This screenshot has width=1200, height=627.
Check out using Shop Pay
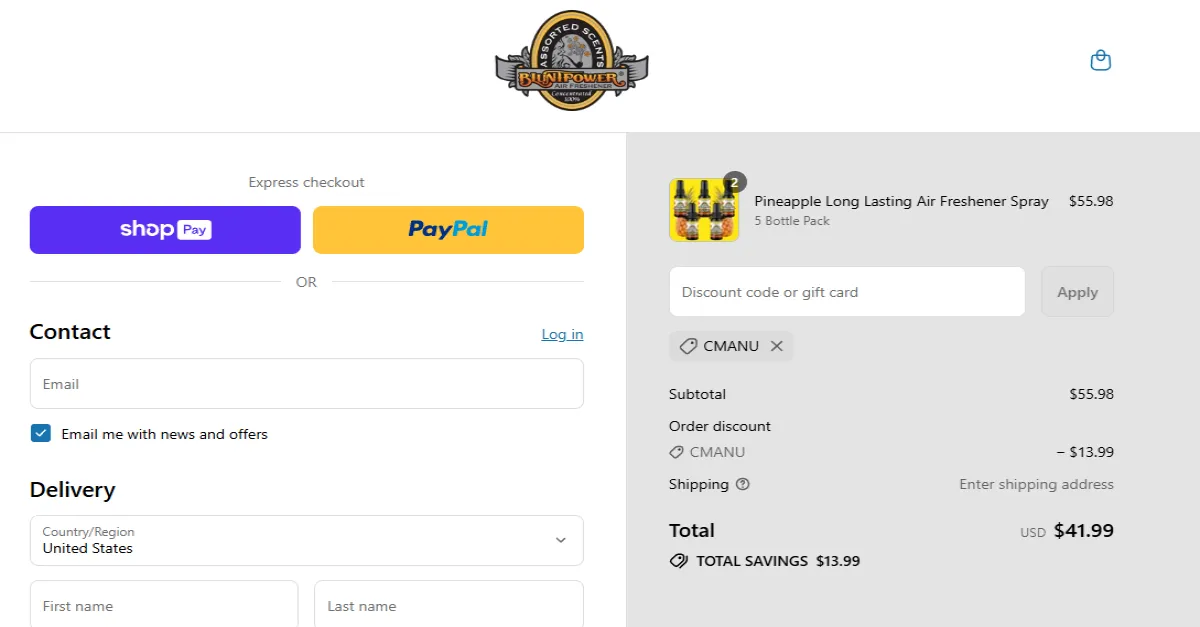[165, 229]
